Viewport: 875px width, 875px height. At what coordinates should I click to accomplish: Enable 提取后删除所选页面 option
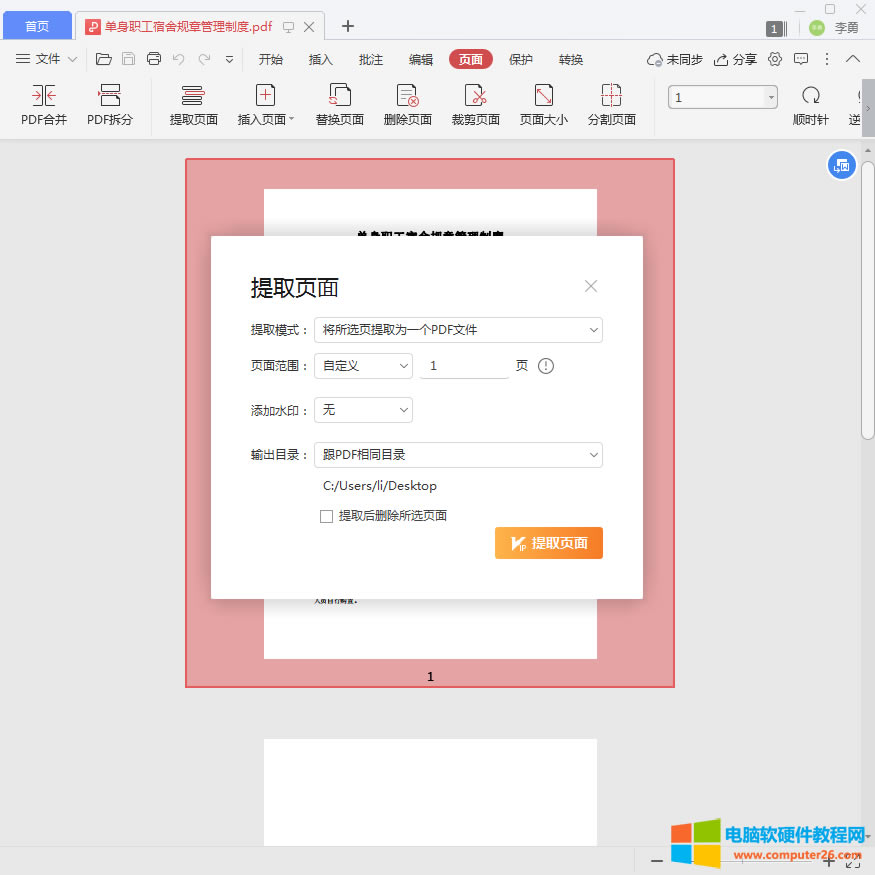[326, 515]
